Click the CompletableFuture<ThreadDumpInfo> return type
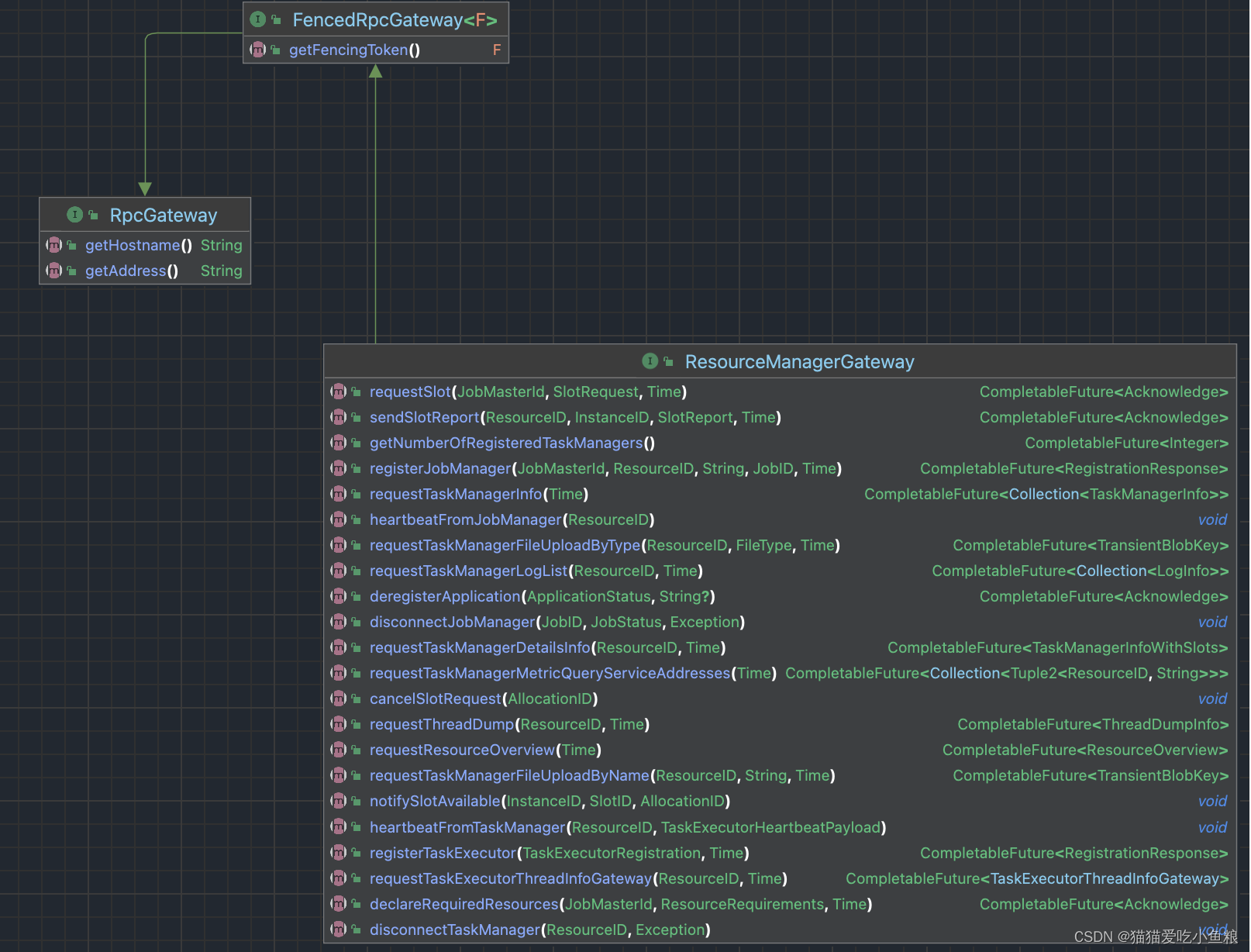Viewport: 1251px width, 952px height. coord(1093,725)
